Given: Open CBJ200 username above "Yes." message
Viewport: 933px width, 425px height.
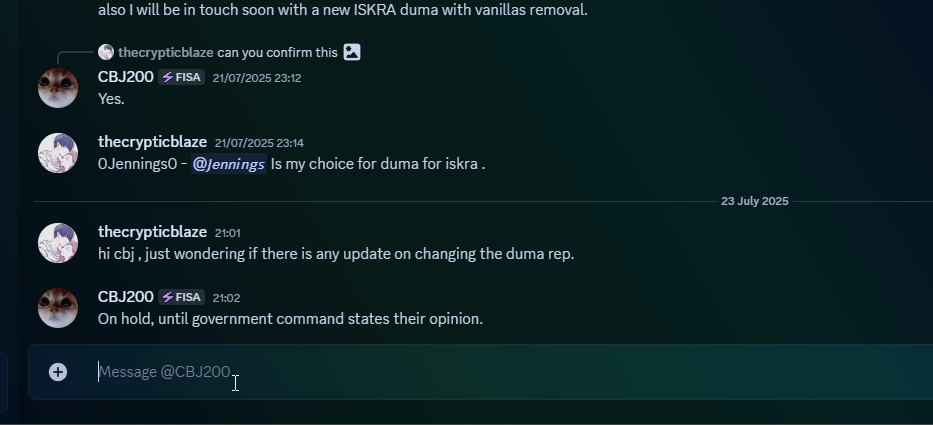Looking at the screenshot, I should tap(126, 77).
